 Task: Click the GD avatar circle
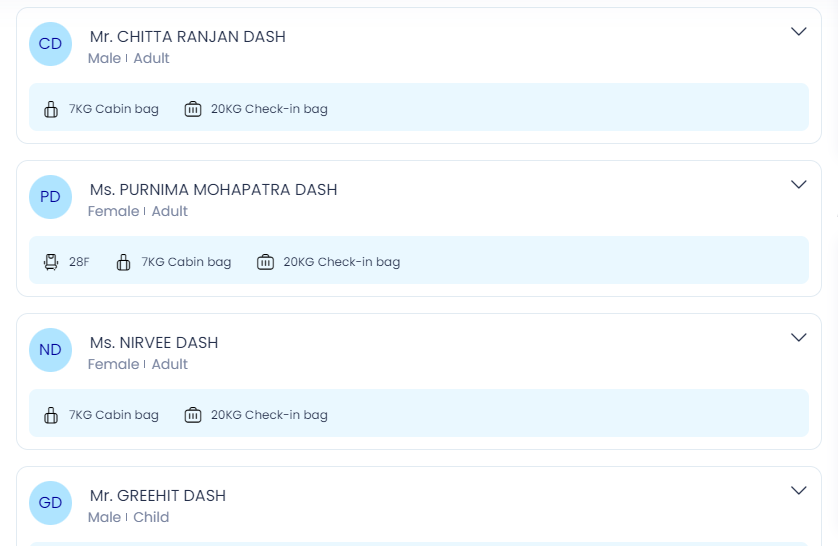point(50,503)
